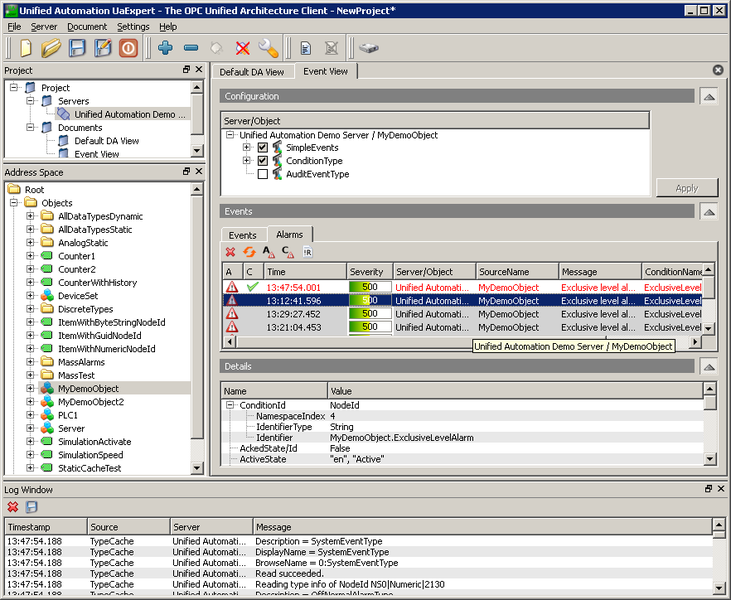This screenshot has width=731, height=600.
Task: Sort alarms by Time column header
Action: point(305,271)
